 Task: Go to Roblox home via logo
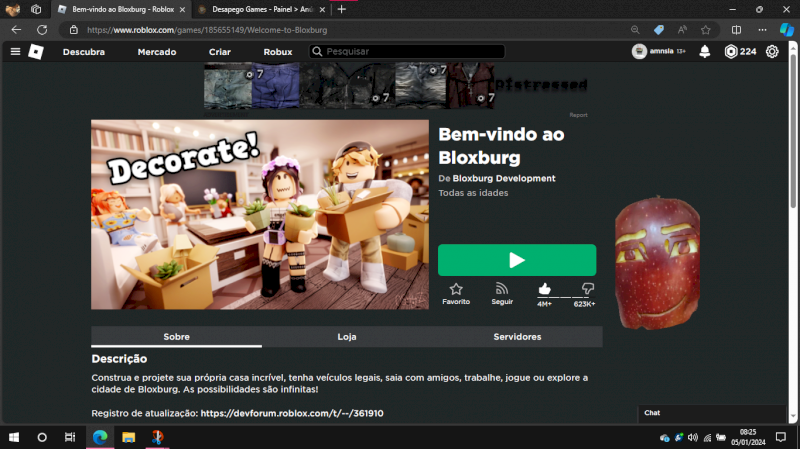coord(36,52)
